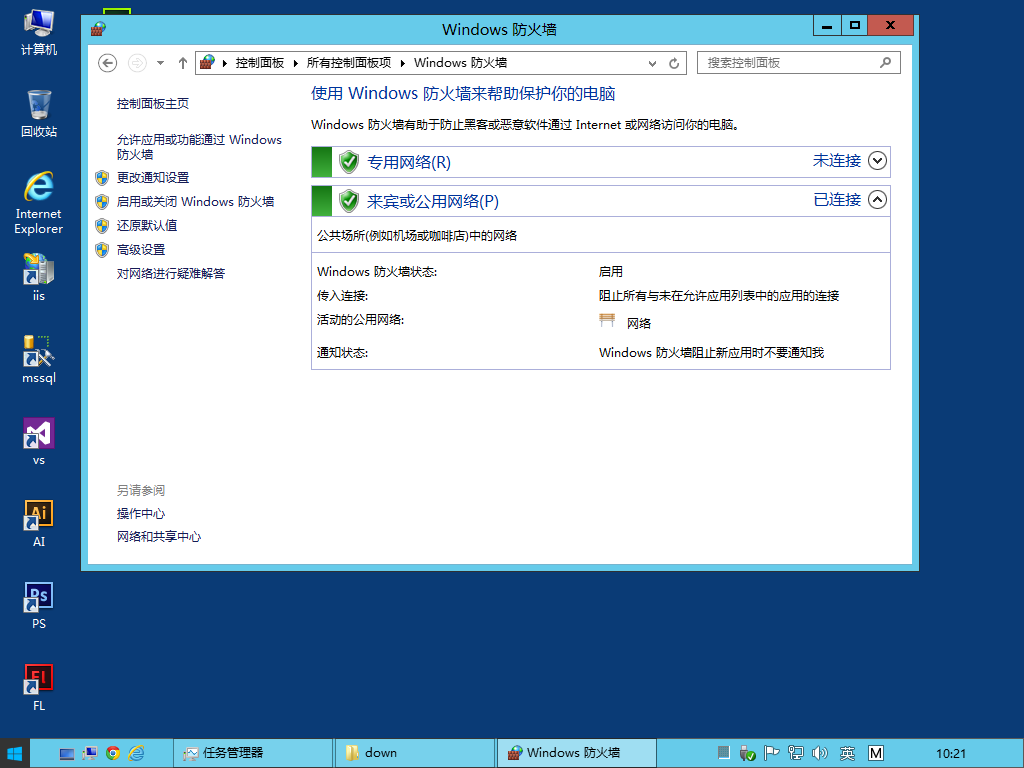
Task: Click the volume speaker tray icon
Action: [820, 753]
